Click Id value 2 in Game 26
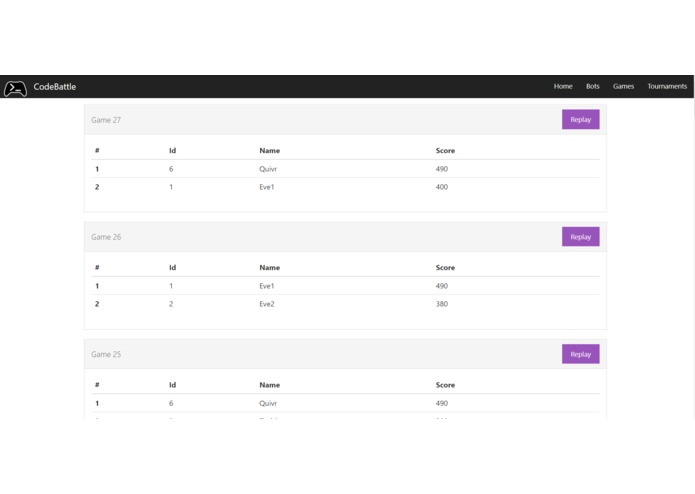The image size is (695, 494). (x=171, y=304)
